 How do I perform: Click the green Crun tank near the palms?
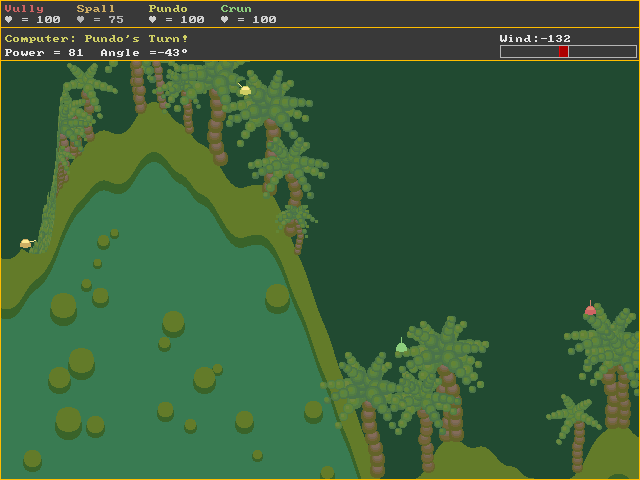pyautogui.click(x=401, y=345)
